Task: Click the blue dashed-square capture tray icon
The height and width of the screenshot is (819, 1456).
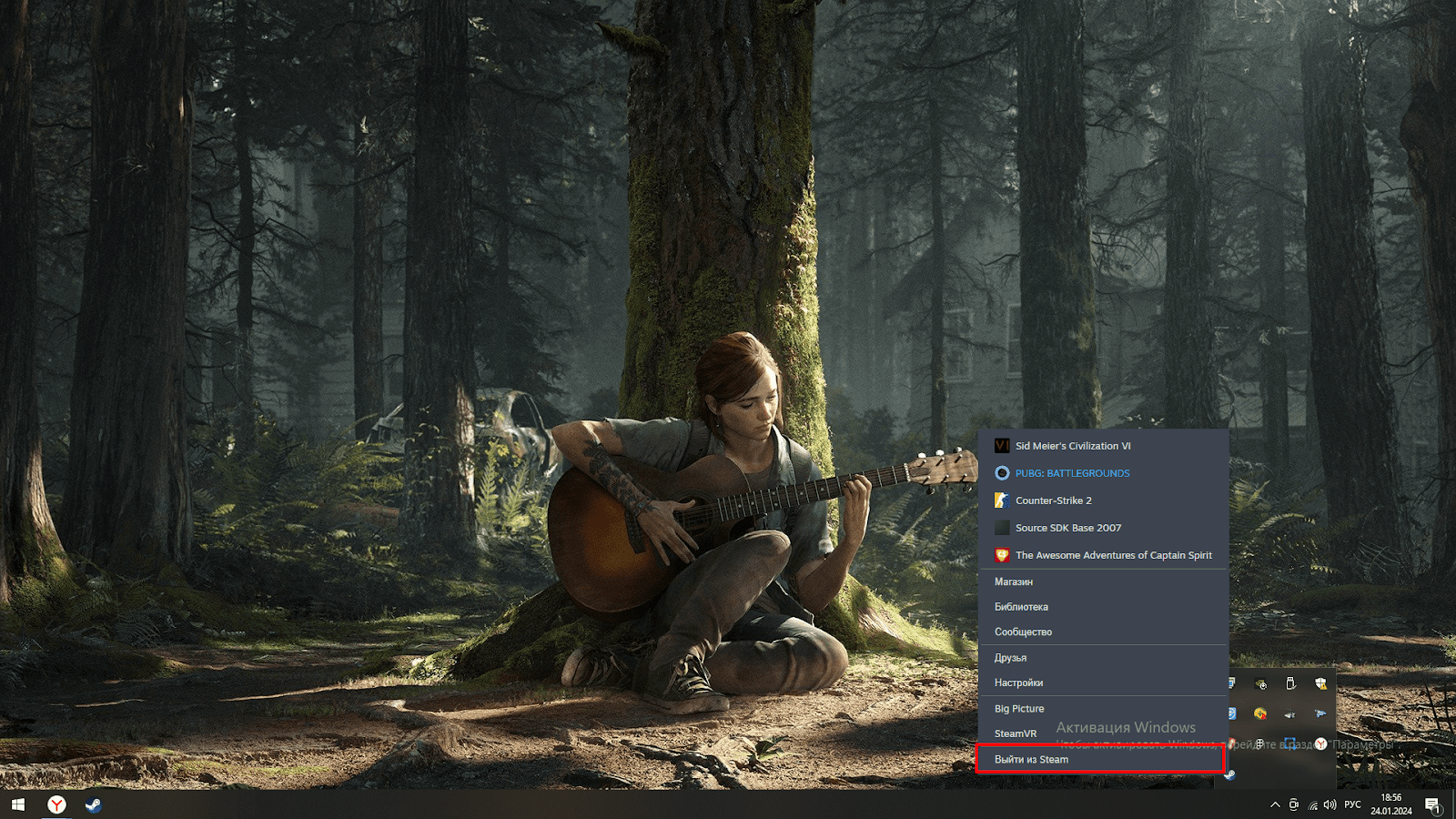Action: click(1289, 744)
